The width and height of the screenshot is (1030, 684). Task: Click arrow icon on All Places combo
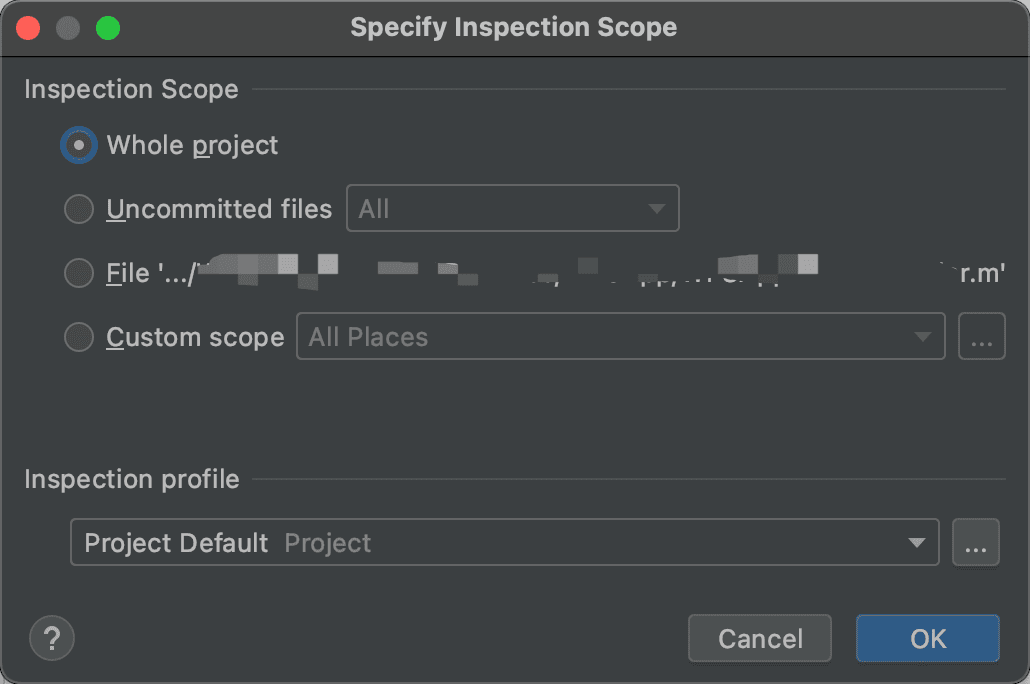point(923,337)
